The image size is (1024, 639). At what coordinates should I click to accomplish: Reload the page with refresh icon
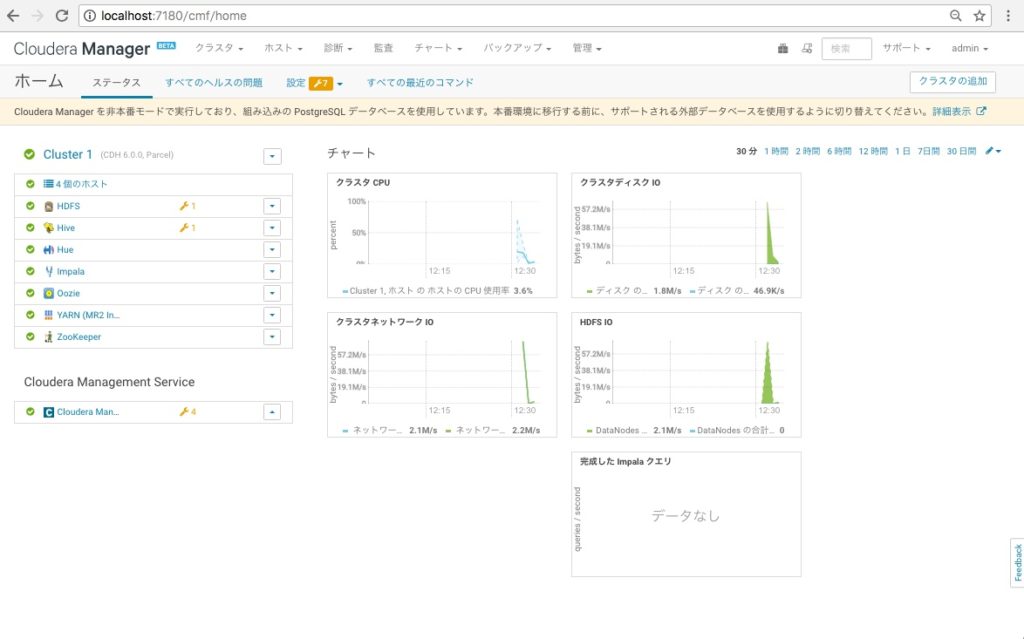62,16
